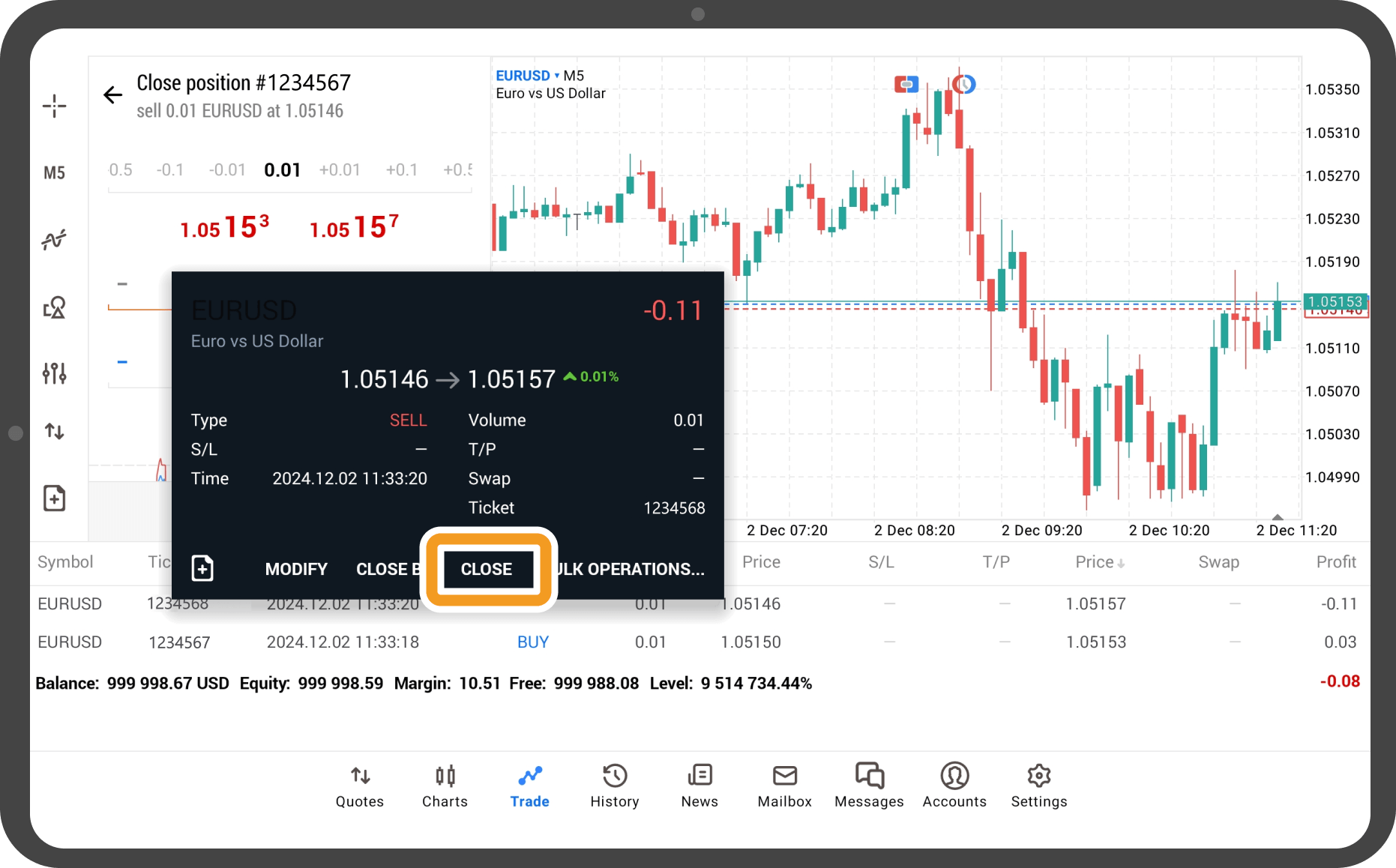Go back from Close position panel
Screen dimensions: 1396x868
tap(112, 95)
